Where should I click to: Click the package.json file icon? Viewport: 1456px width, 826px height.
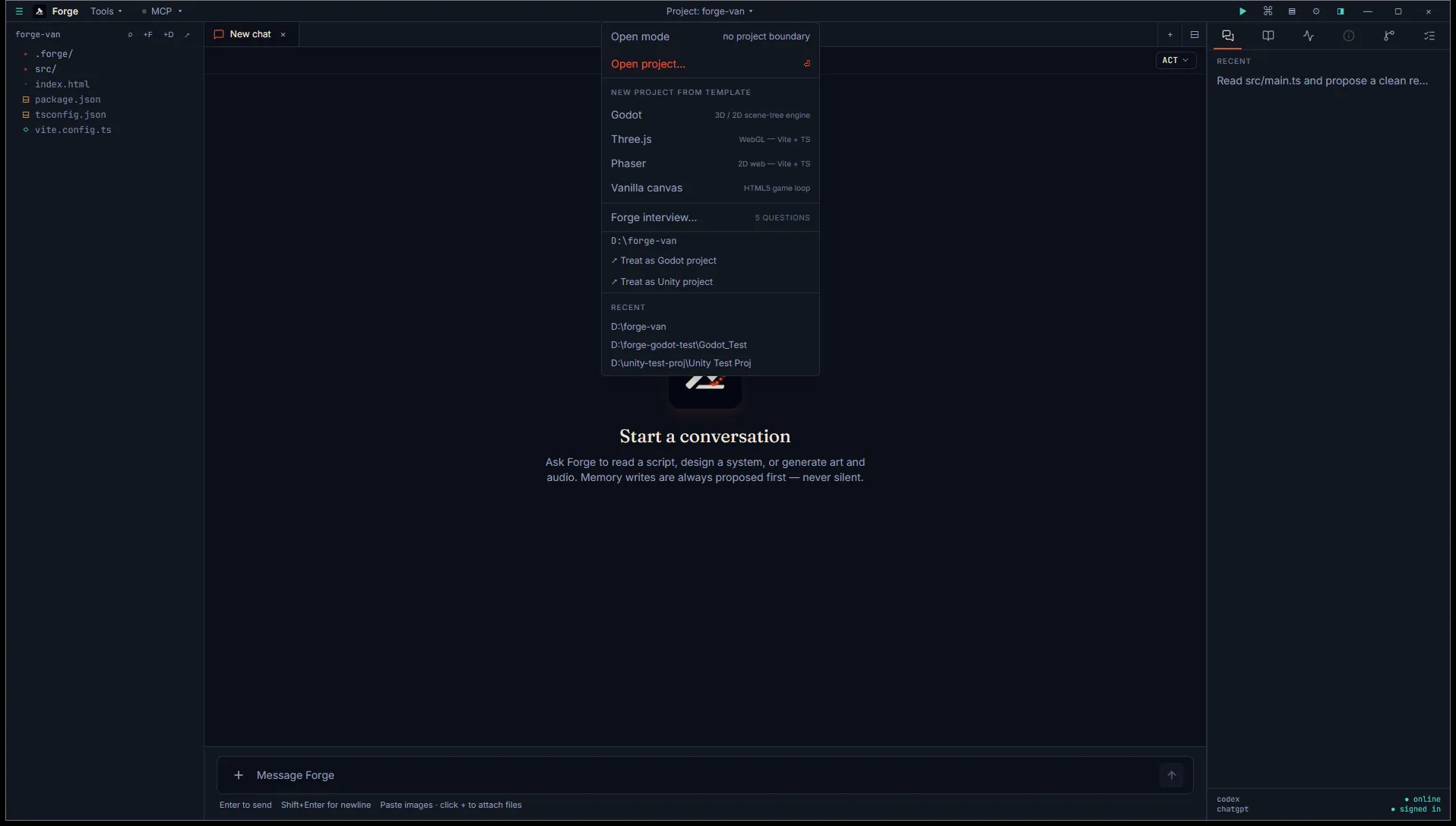pos(26,100)
